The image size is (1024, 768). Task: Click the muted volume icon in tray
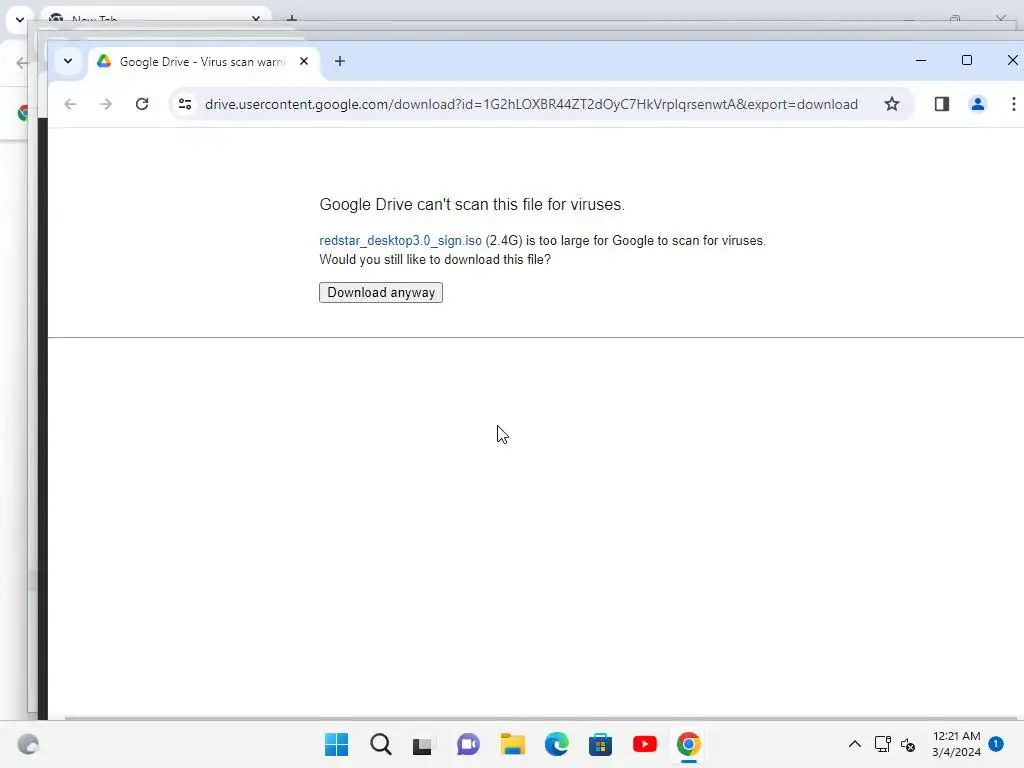pyautogui.click(x=908, y=744)
